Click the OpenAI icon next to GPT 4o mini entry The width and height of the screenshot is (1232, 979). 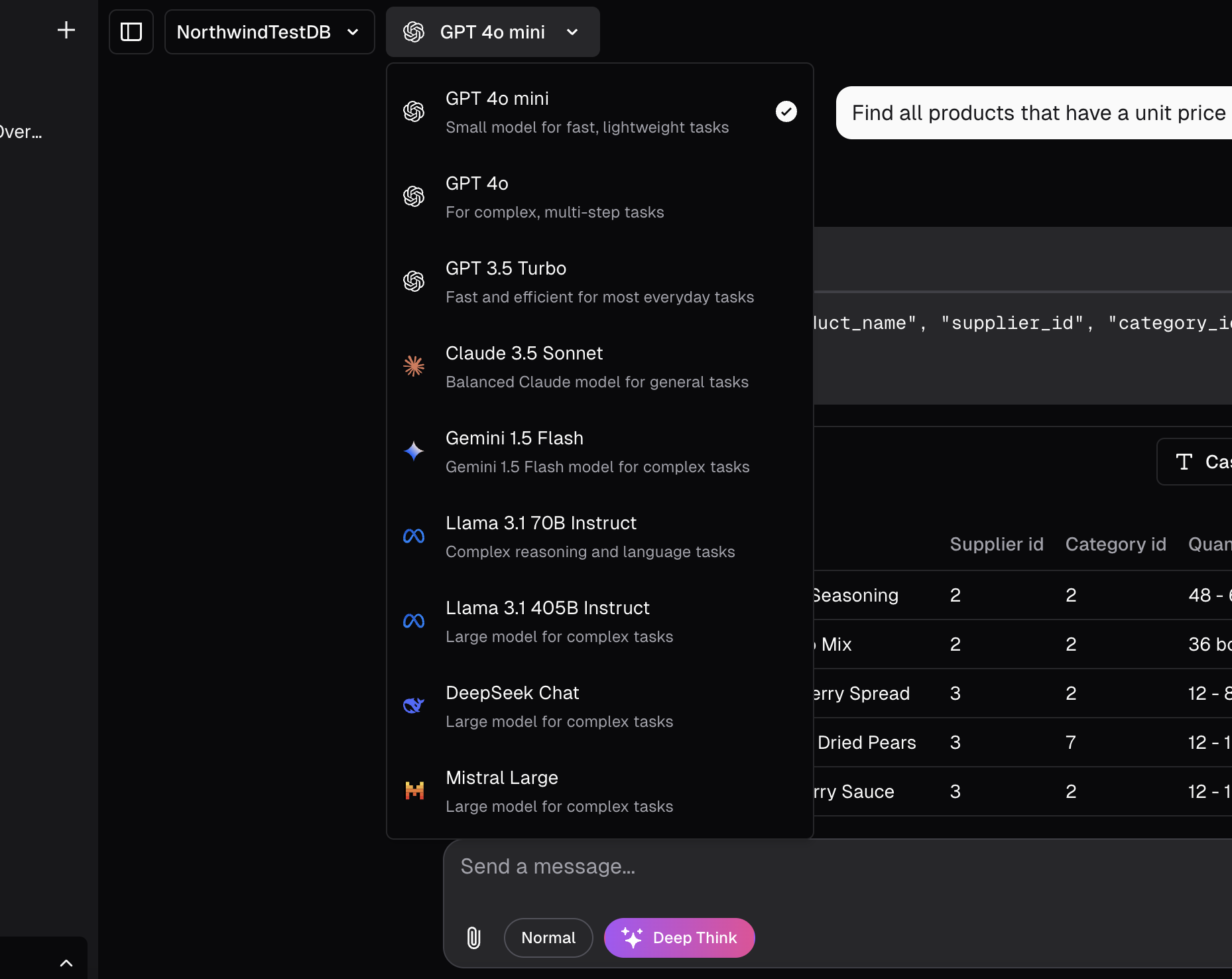(x=414, y=111)
